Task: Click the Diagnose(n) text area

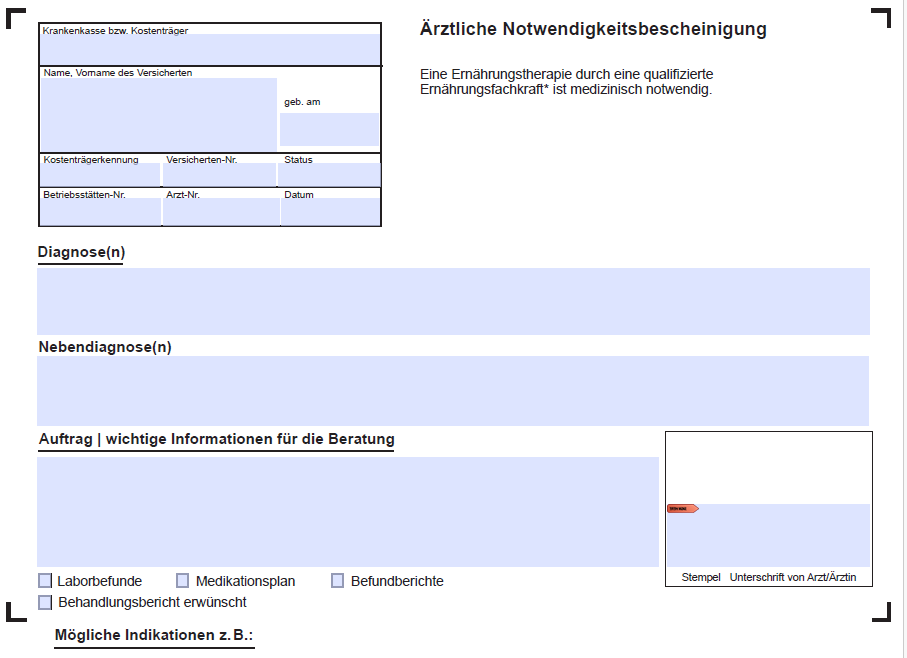Action: pos(453,301)
